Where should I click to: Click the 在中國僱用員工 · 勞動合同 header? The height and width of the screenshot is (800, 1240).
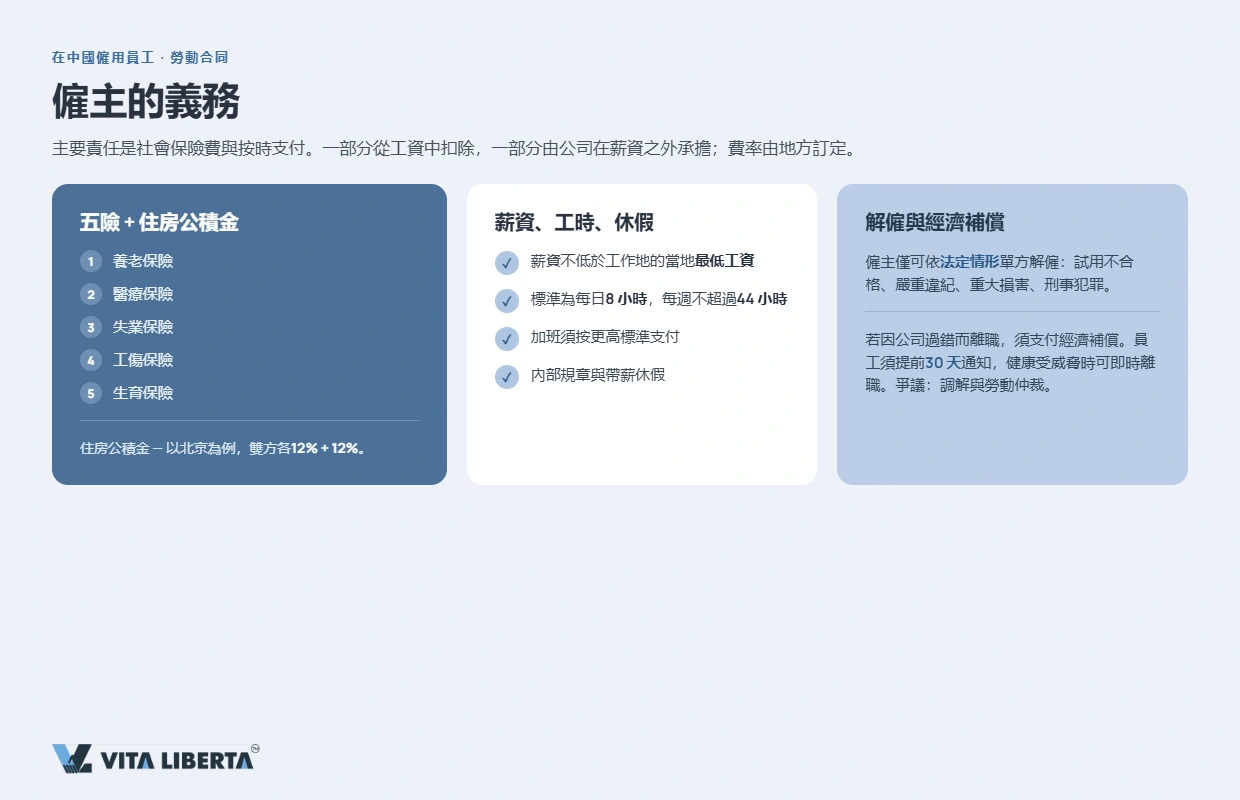click(140, 58)
